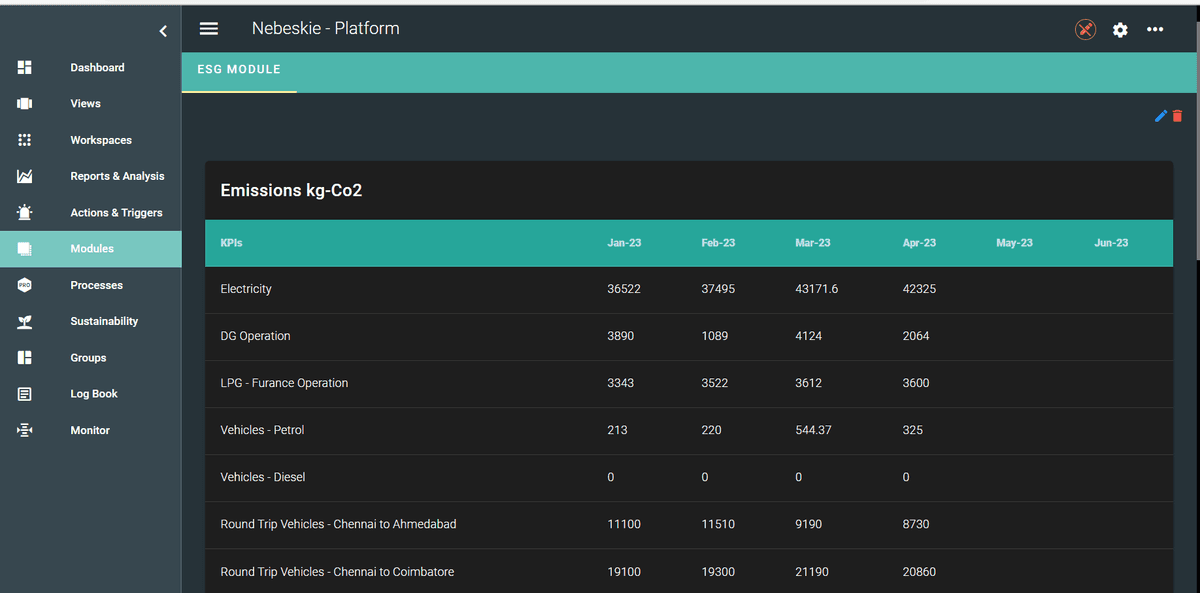Select the Views icon in sidebar

(25, 103)
